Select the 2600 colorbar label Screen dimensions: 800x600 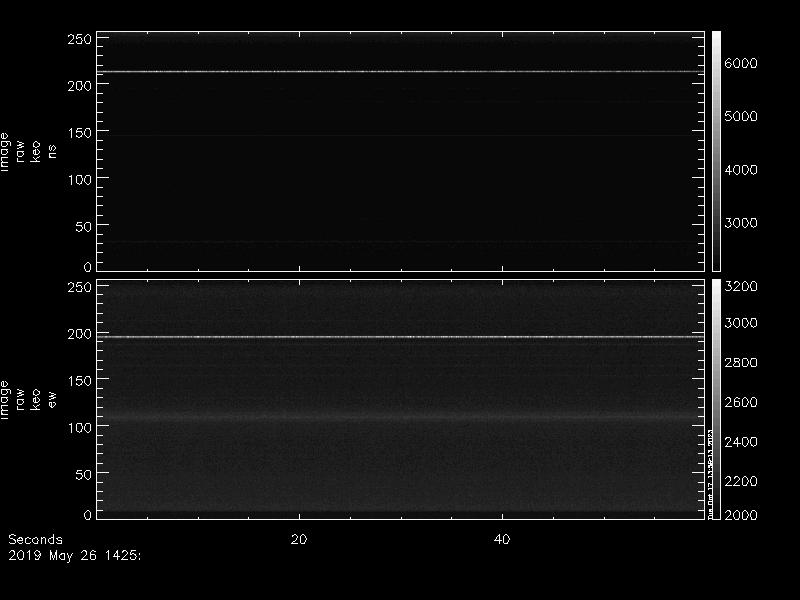[741, 403]
